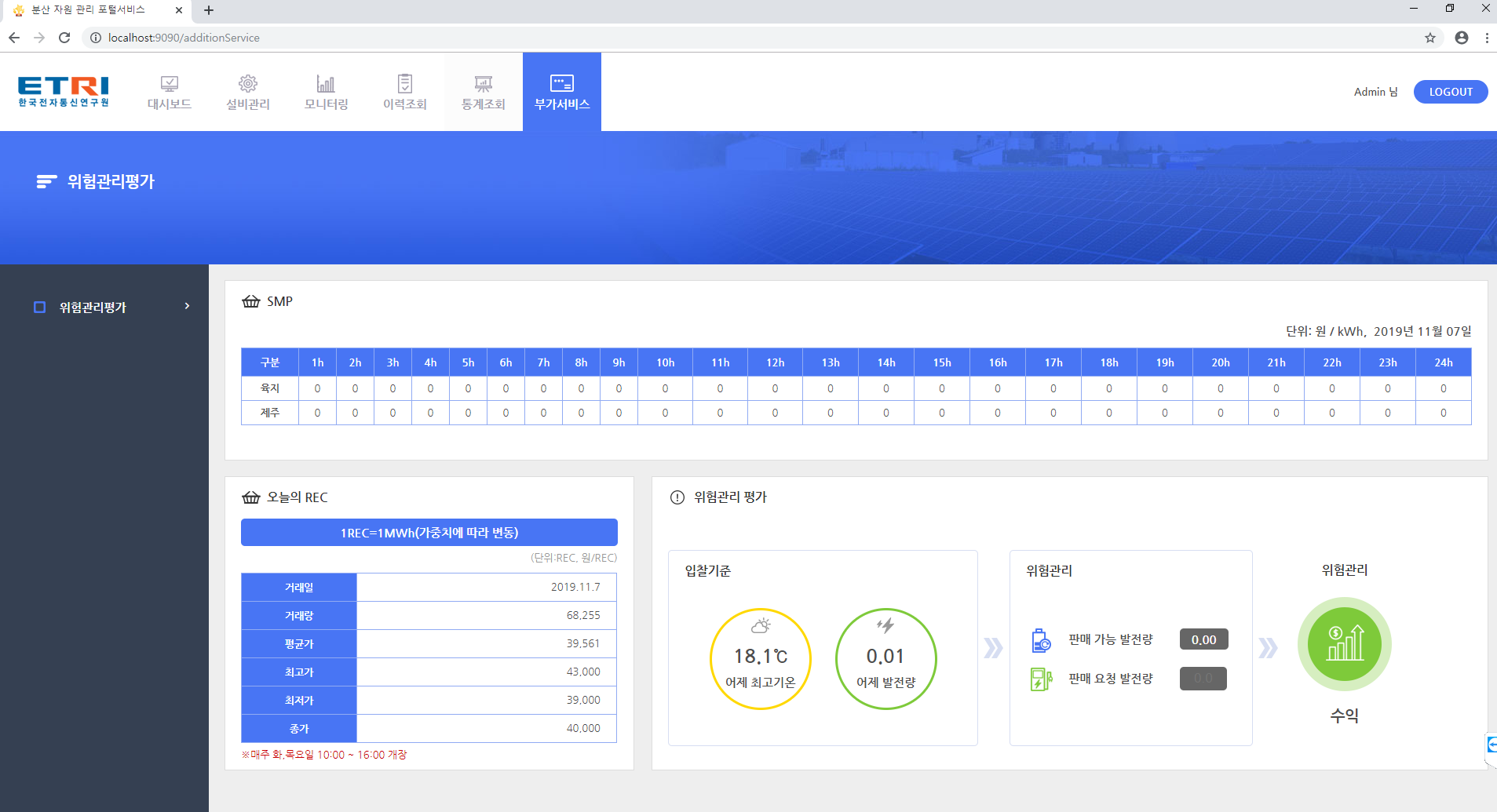The width and height of the screenshot is (1497, 812).
Task: Open the 대시보드 dashboard menu
Action: coord(170,92)
